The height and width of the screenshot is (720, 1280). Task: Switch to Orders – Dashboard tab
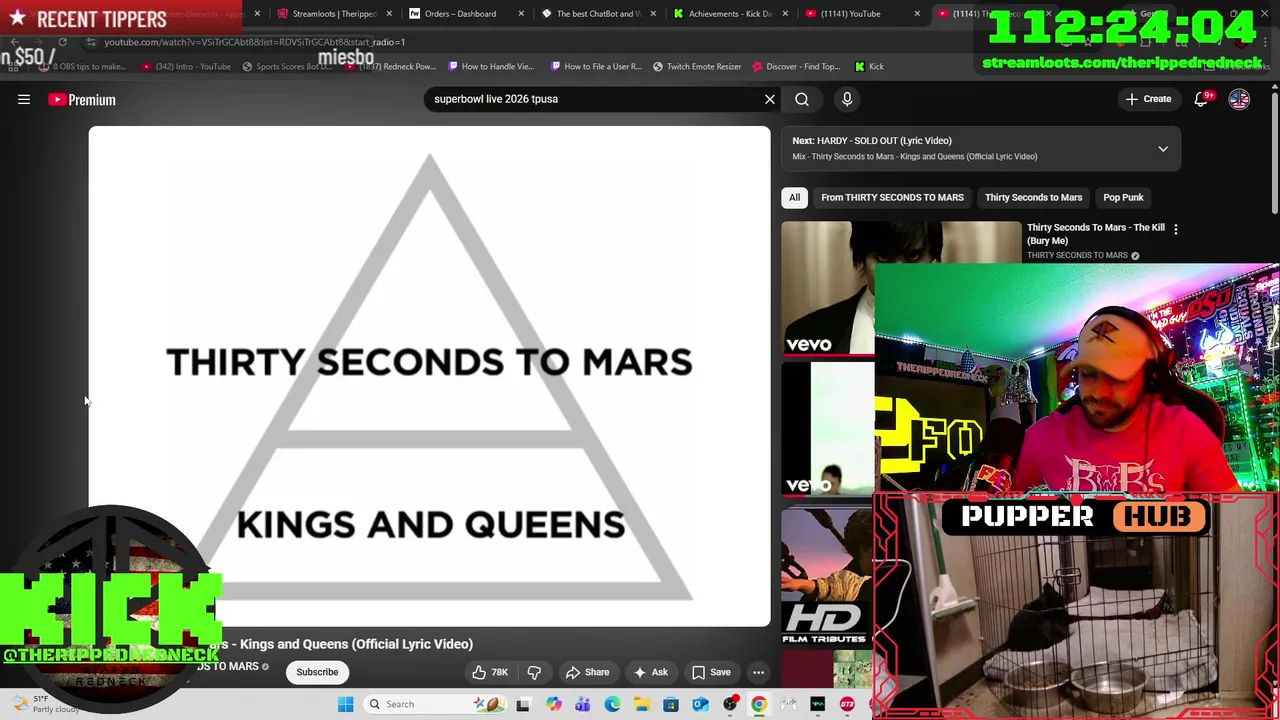458,14
